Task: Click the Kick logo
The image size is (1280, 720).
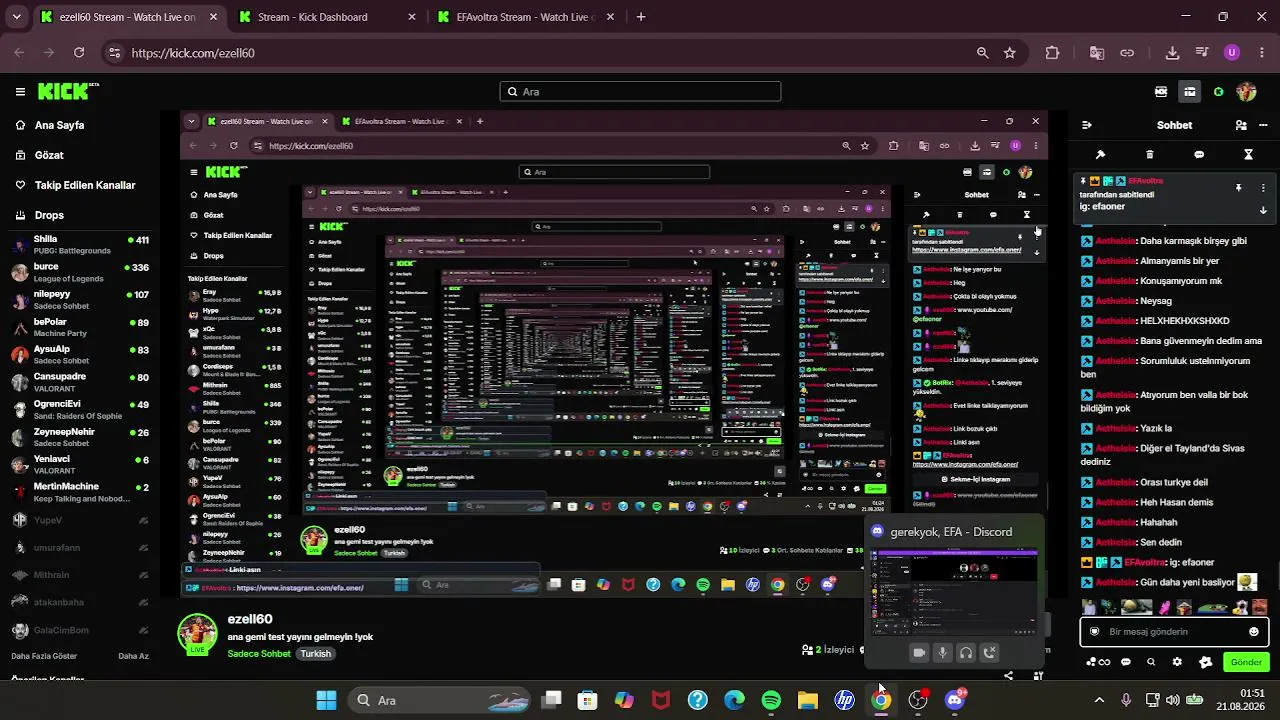Action: (68, 91)
